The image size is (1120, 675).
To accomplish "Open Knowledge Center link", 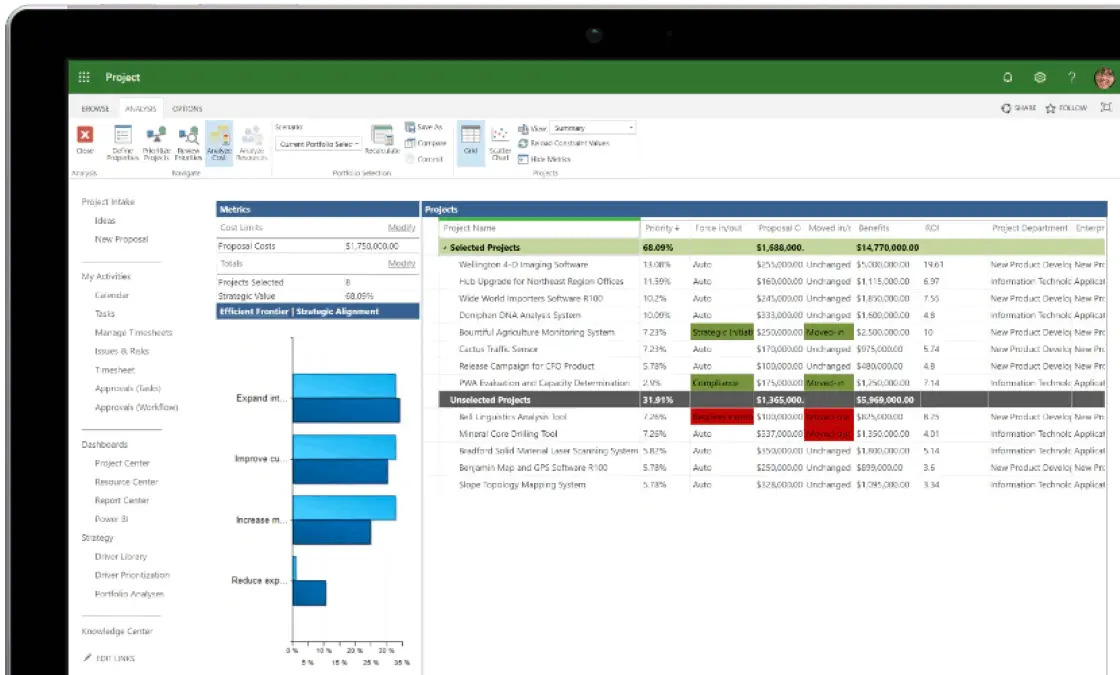I will (117, 631).
